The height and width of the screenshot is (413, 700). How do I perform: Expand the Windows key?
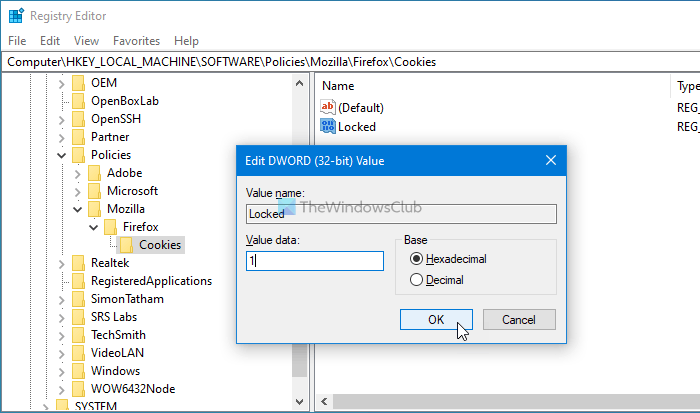point(62,371)
